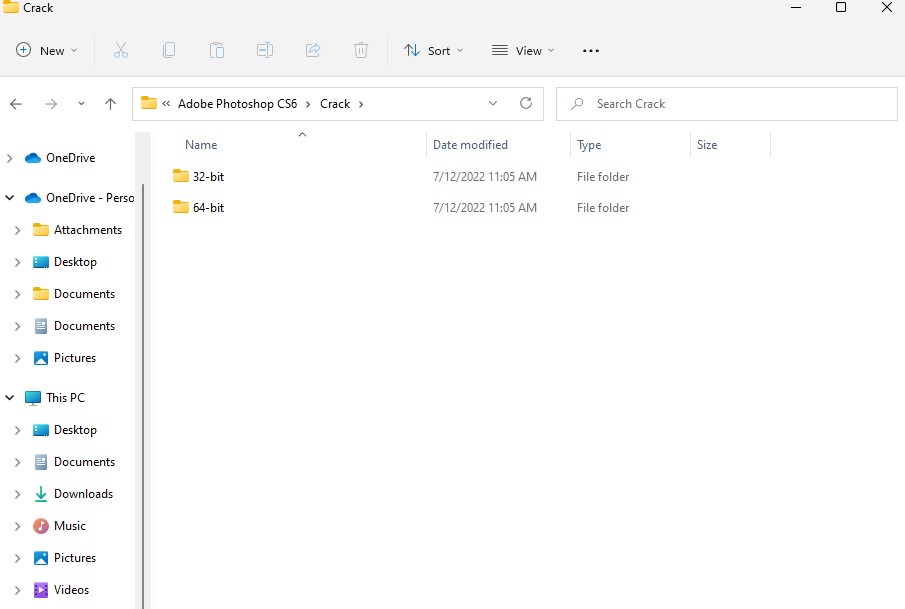Sort files by Date modified column
Viewport: 905px width, 609px height.
470,145
